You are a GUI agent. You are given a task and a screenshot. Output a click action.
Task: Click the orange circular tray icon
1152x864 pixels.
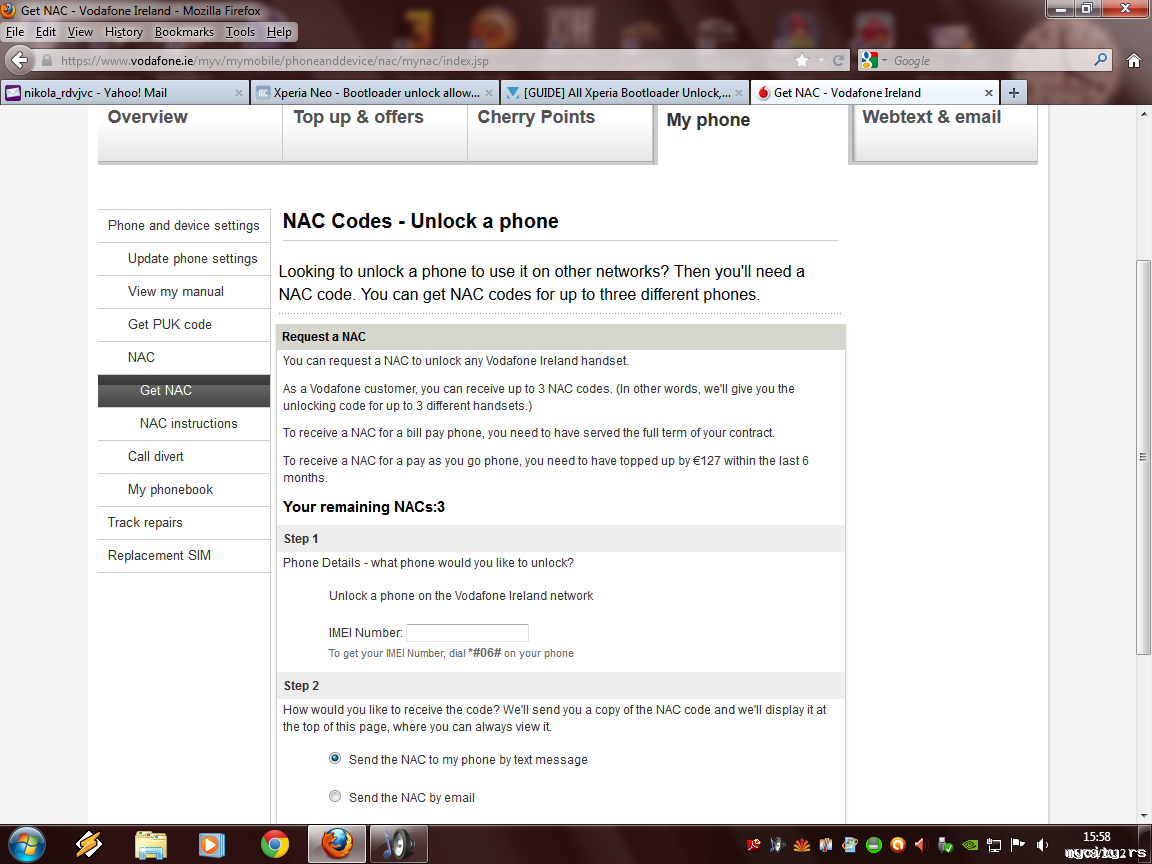point(897,845)
